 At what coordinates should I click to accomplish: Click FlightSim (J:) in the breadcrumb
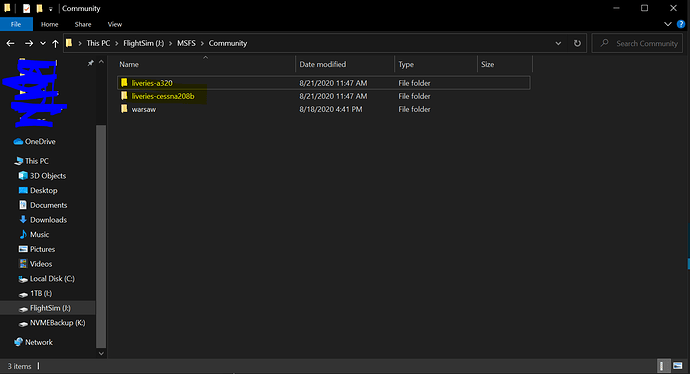[143, 43]
